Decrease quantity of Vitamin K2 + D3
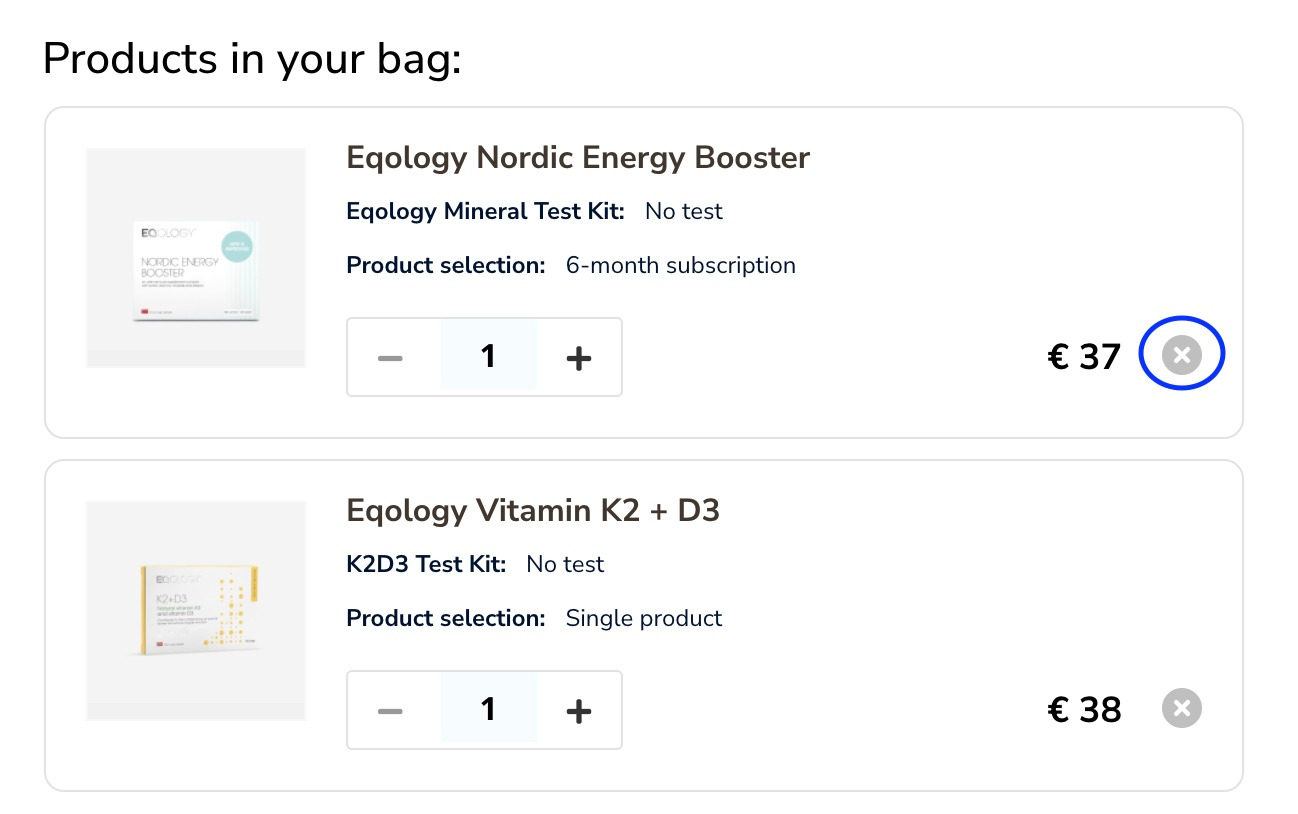This screenshot has width=1298, height=814. click(391, 710)
